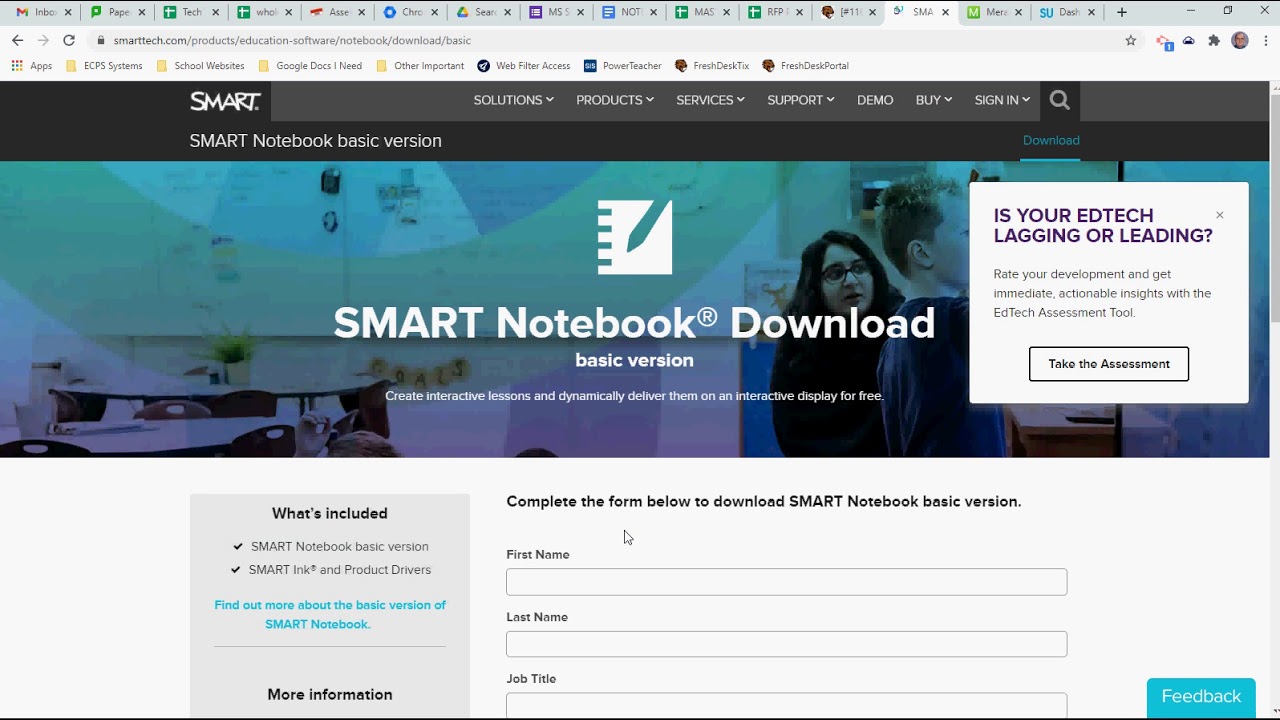
Task: Go back using the browser back arrow
Action: click(x=17, y=40)
